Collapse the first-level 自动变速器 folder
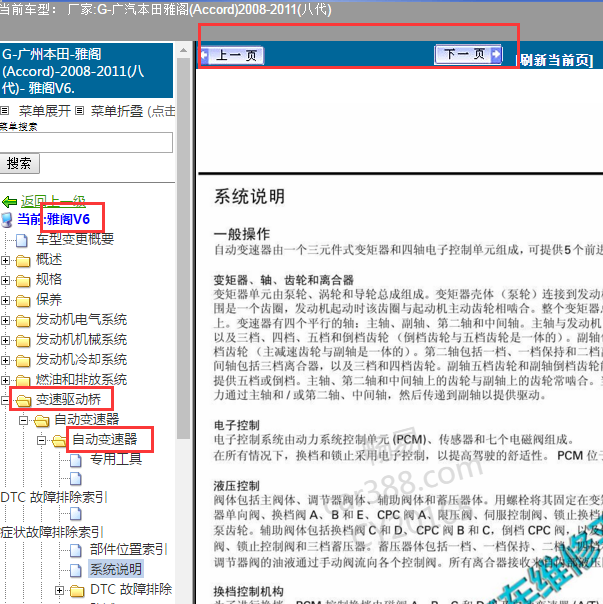The width and height of the screenshot is (603, 604). tap(24, 421)
